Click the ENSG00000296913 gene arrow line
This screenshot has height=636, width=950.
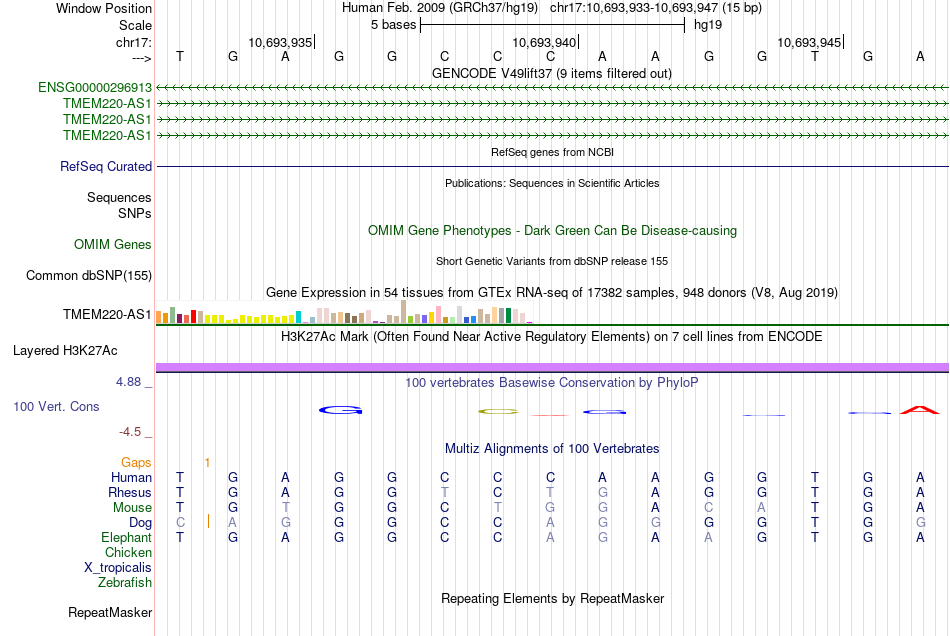552,88
